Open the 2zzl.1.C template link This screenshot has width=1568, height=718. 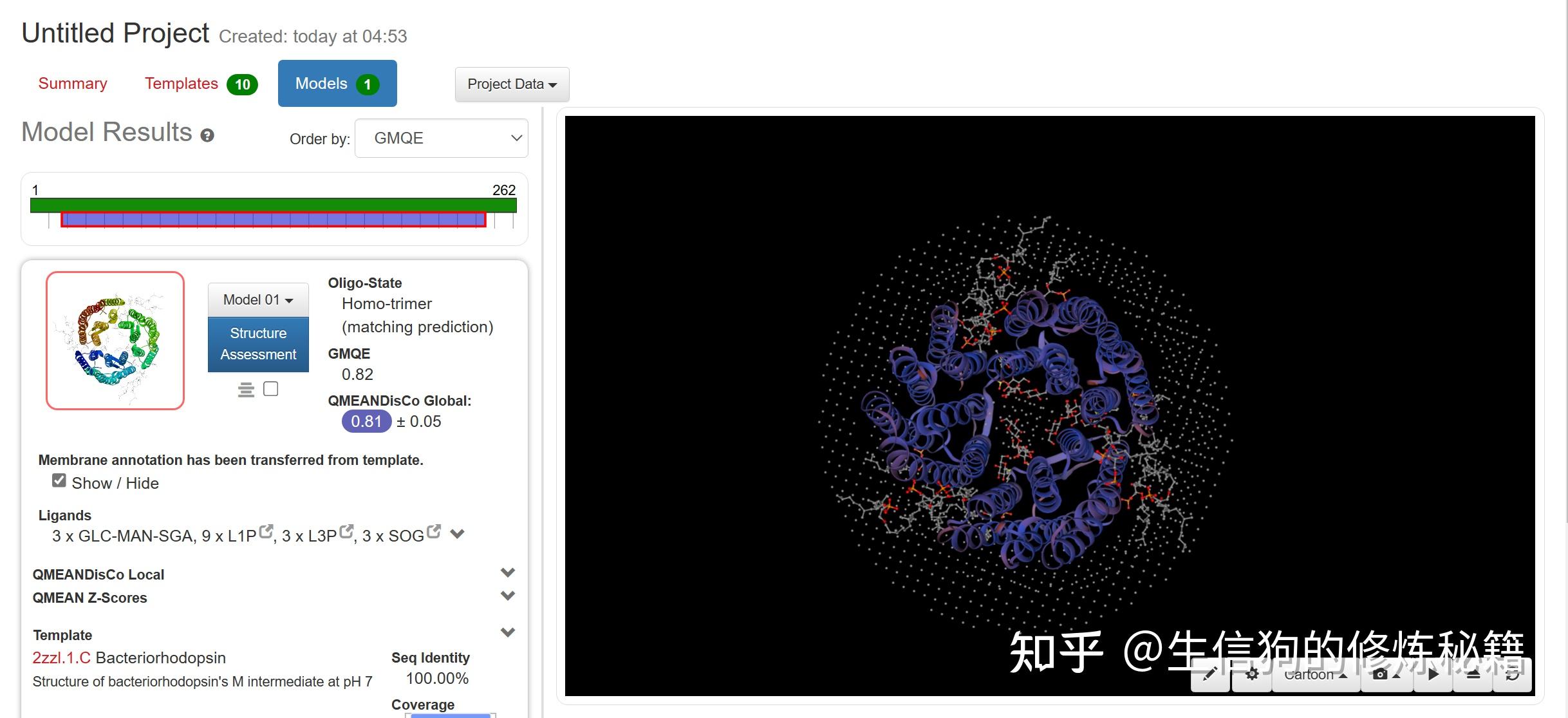click(x=61, y=657)
